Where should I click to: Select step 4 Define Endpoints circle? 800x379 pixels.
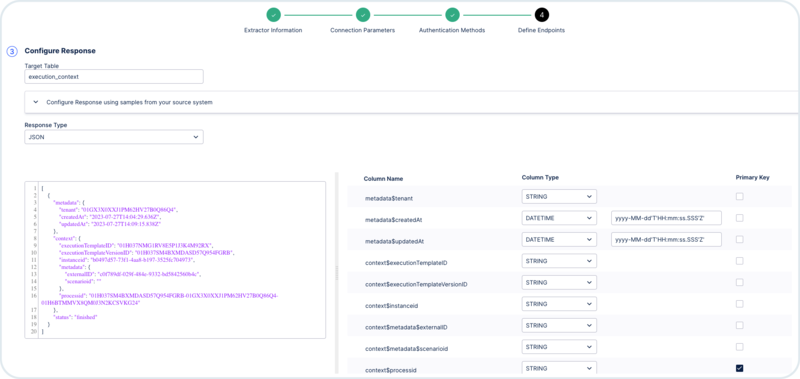(542, 15)
